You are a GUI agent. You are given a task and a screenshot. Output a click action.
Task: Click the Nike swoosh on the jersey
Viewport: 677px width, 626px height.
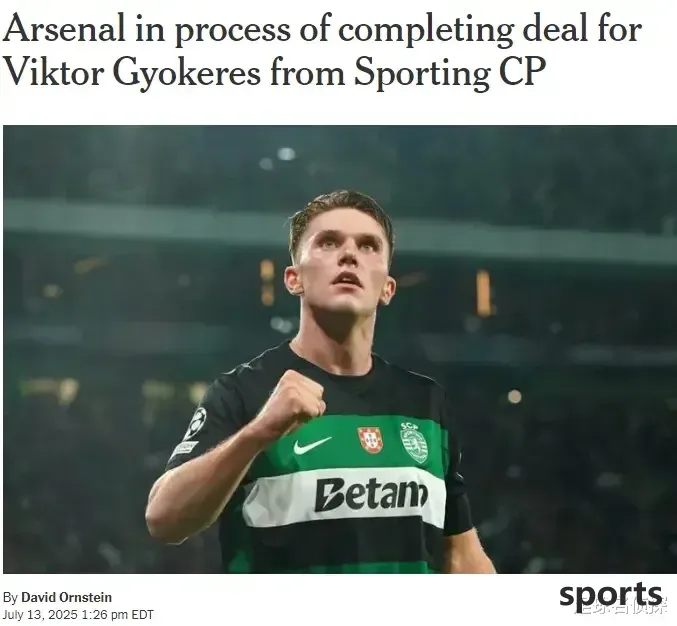(313, 445)
